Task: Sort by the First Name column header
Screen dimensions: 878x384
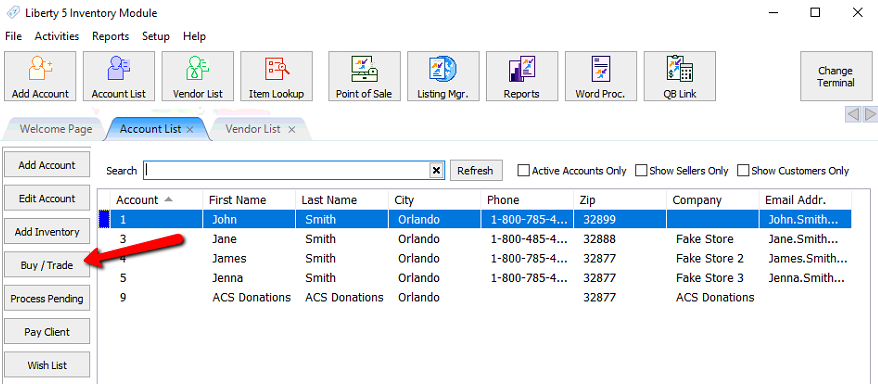Action: [249, 200]
